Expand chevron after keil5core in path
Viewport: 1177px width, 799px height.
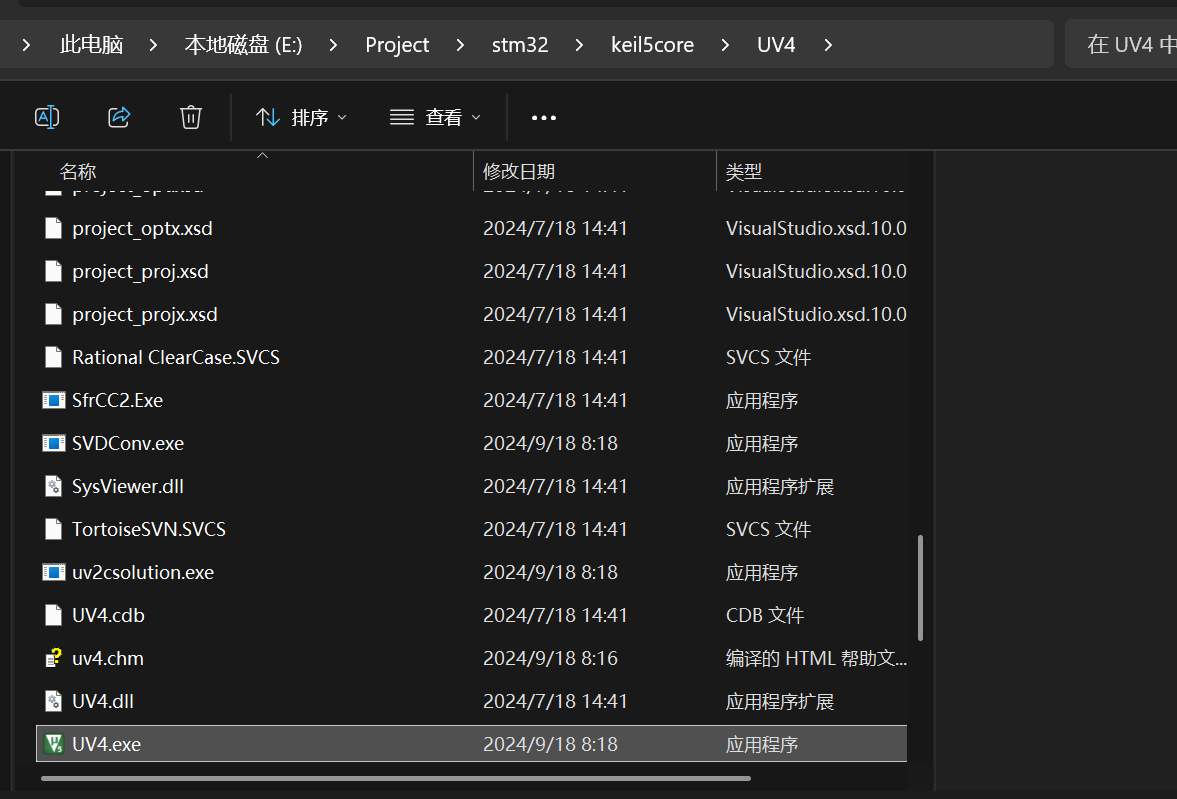725,45
